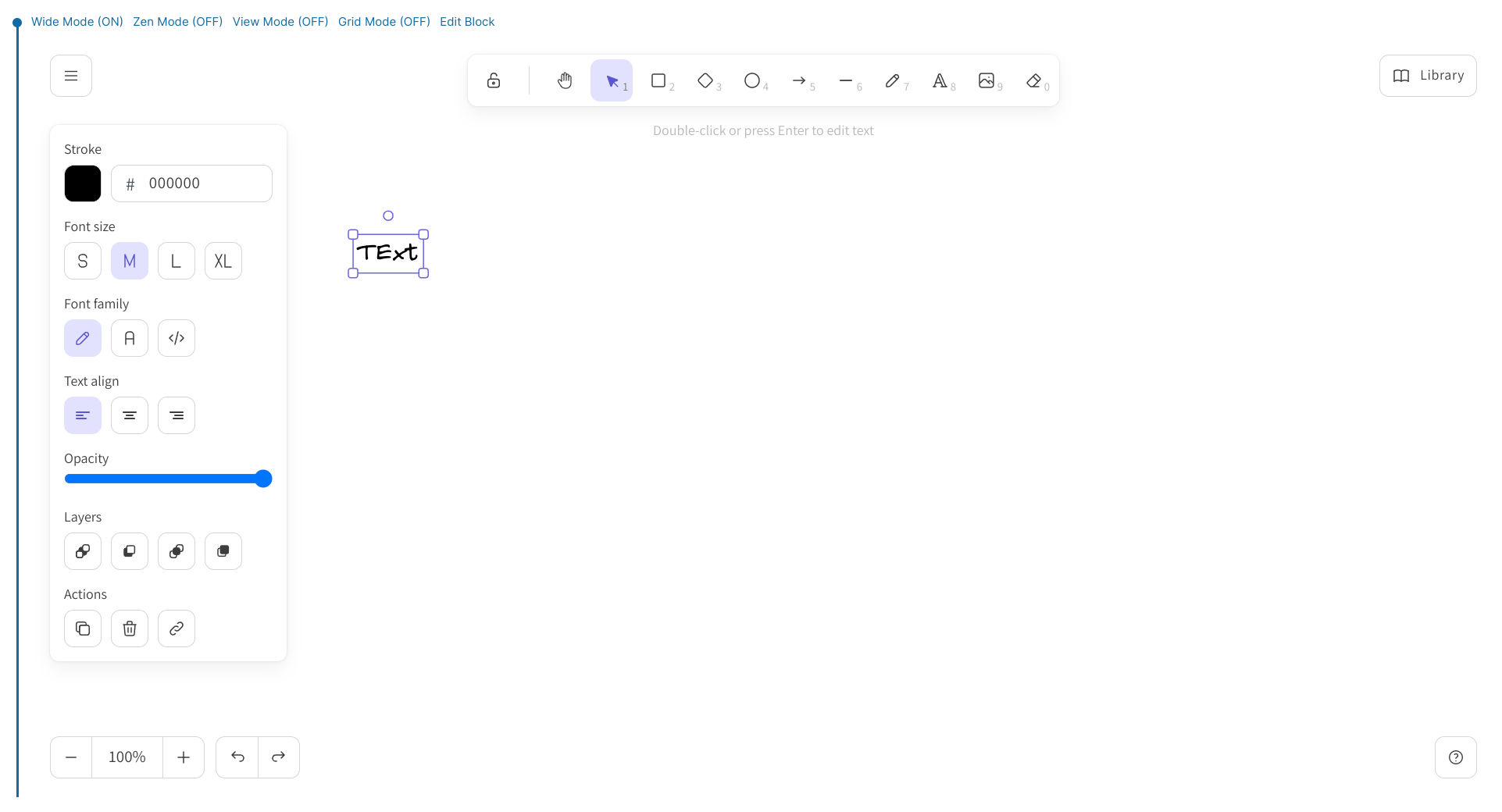The width and height of the screenshot is (1502, 812).
Task: Click the rotation handle above text
Action: 388,215
